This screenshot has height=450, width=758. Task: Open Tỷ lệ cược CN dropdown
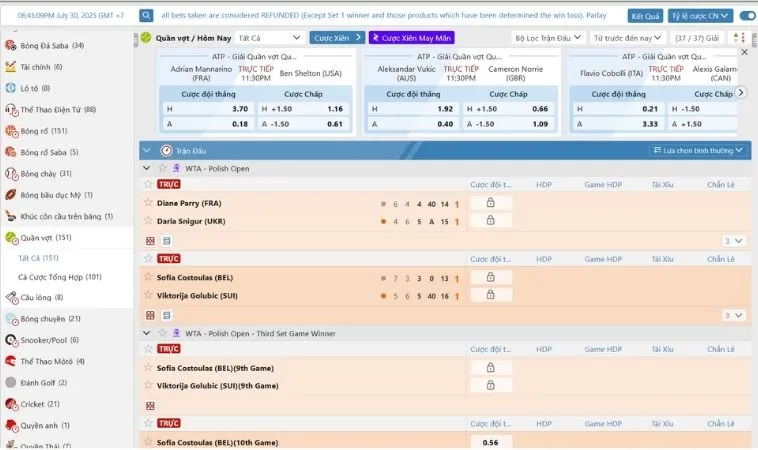point(700,16)
